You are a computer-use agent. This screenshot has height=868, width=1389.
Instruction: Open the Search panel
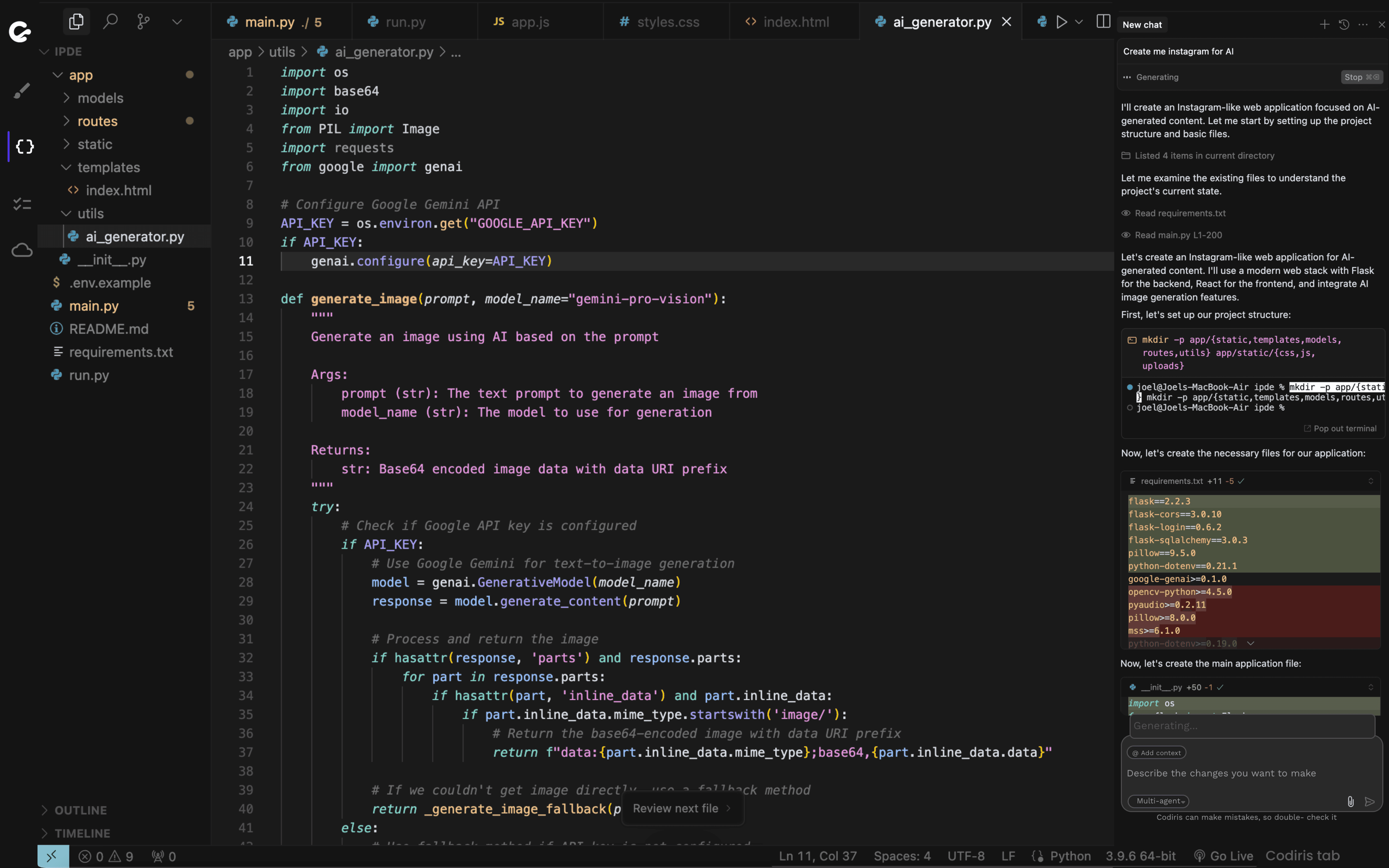pos(110,22)
